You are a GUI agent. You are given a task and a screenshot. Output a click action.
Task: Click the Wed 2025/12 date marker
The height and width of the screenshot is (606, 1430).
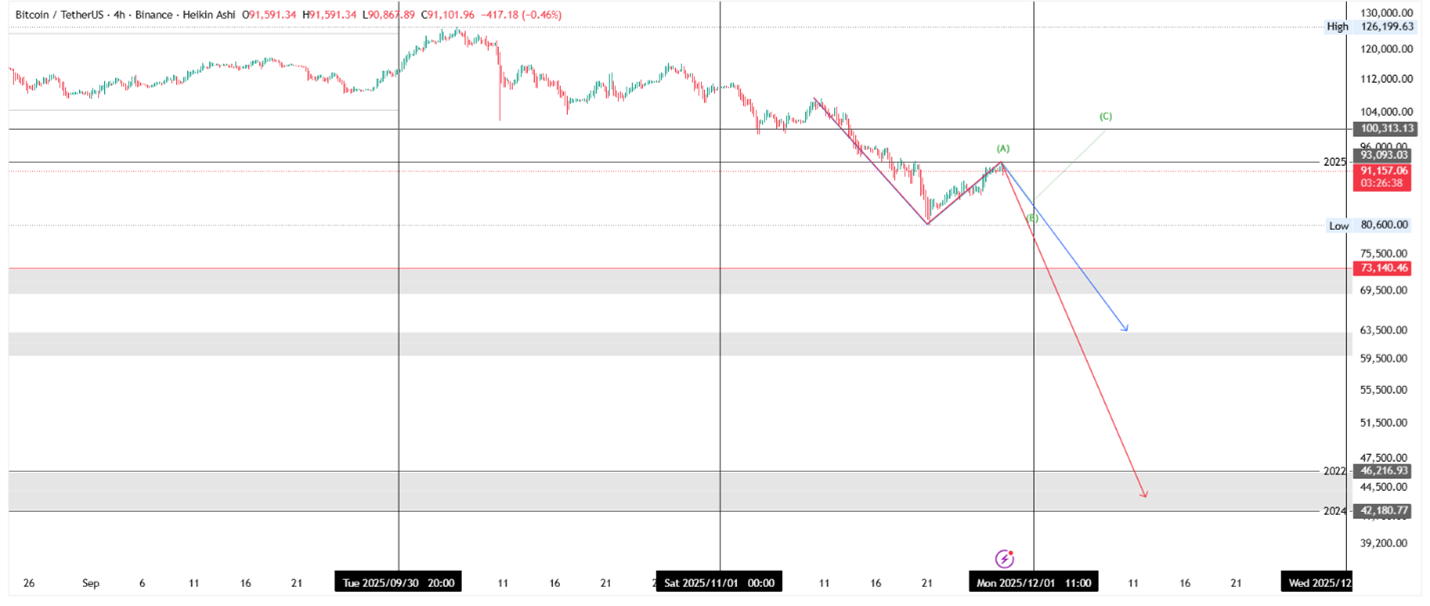1319,583
